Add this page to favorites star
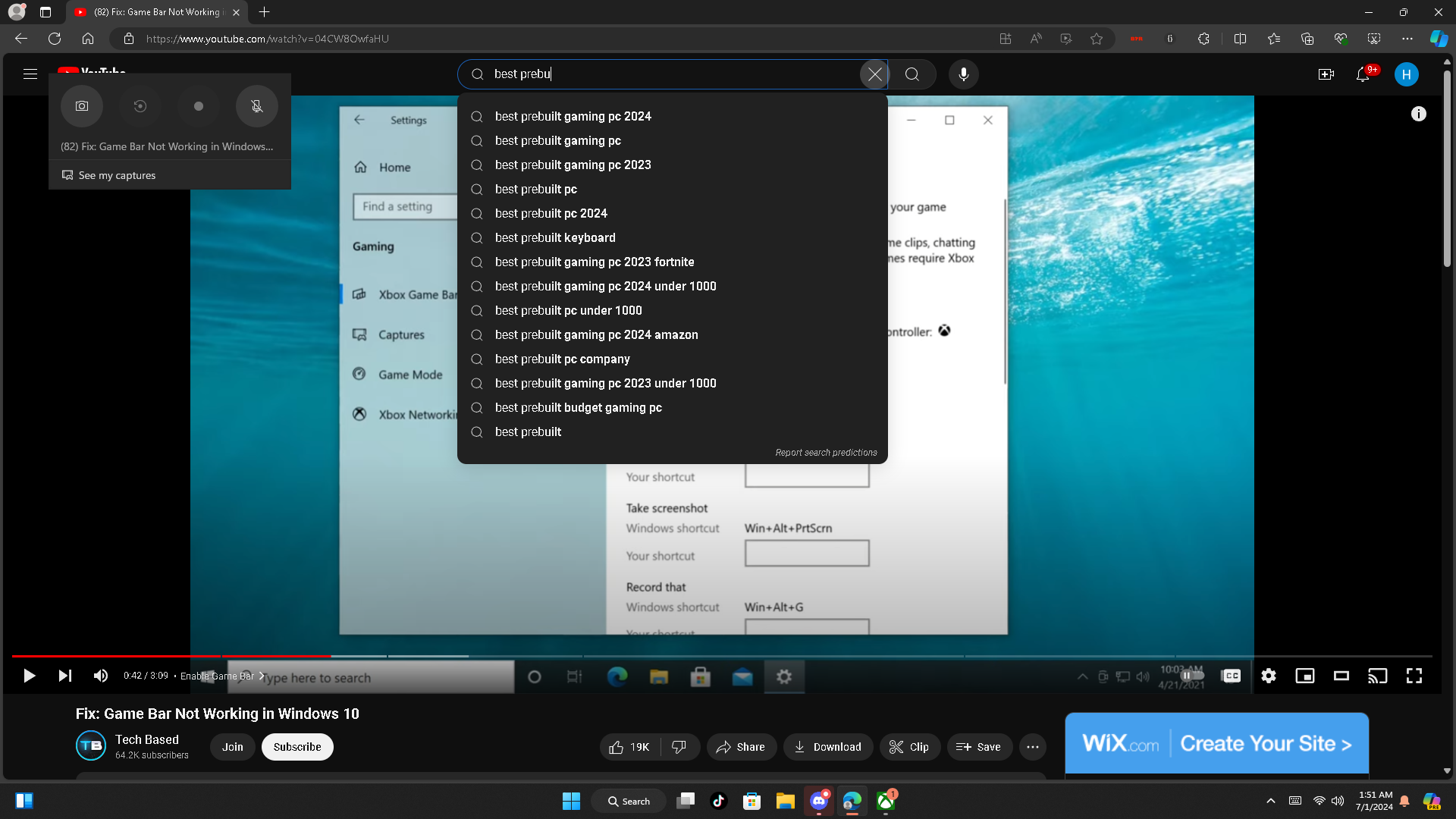The image size is (1456, 819). coord(1097,39)
